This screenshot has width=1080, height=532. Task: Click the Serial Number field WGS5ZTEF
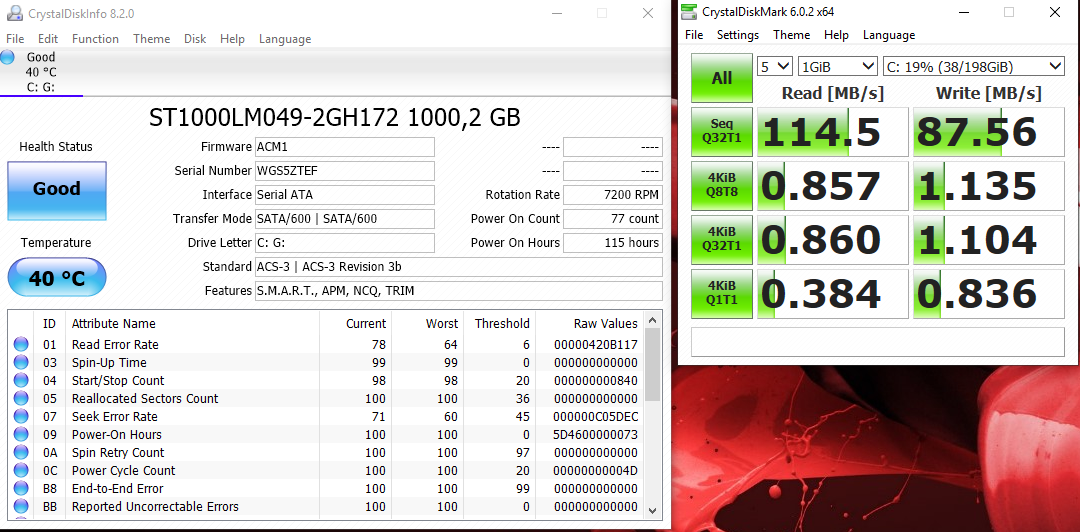pyautogui.click(x=344, y=171)
